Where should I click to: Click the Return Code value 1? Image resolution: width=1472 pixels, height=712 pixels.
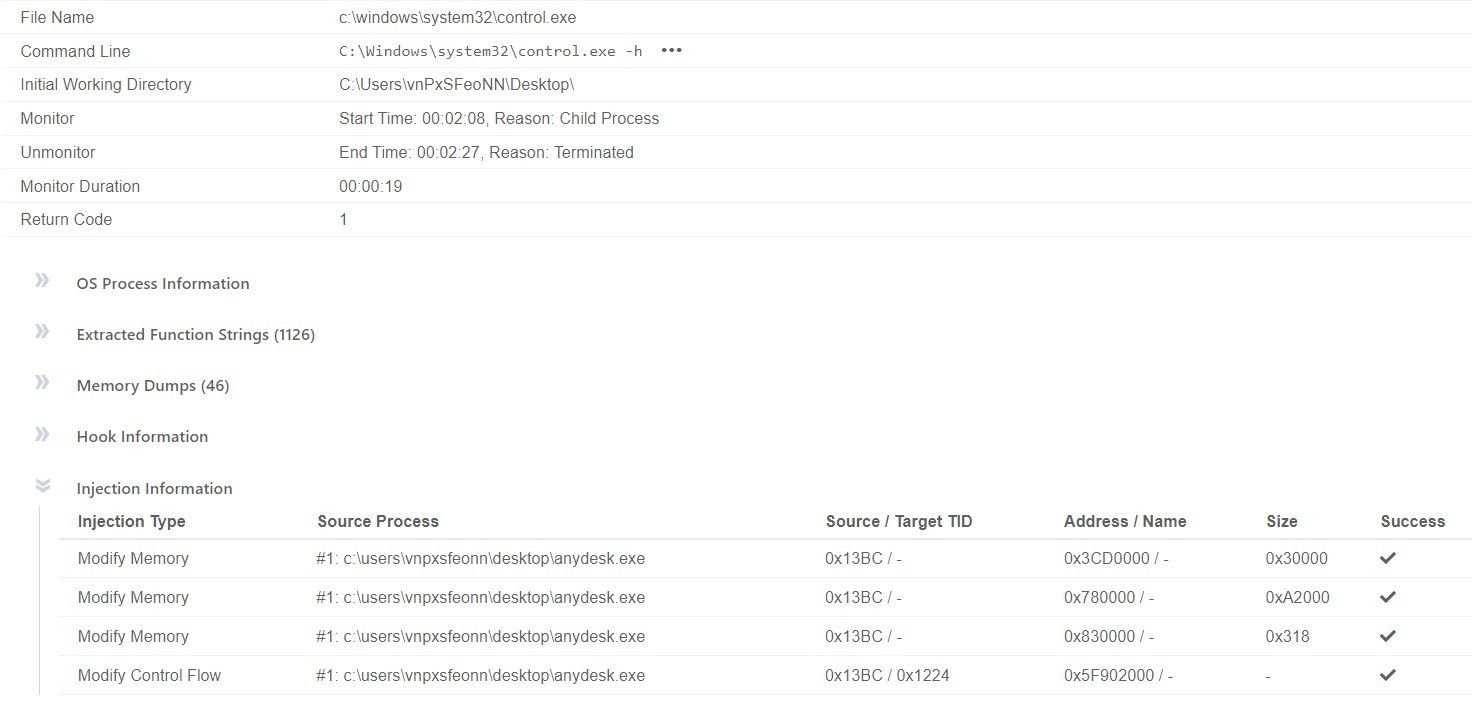click(343, 219)
